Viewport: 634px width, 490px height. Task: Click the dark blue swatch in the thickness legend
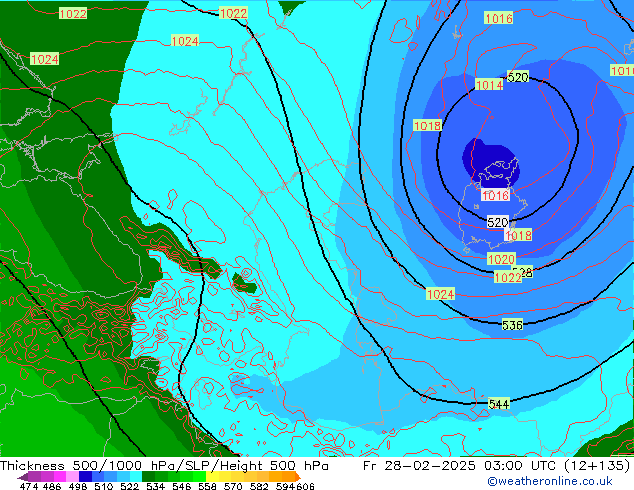coord(85,477)
